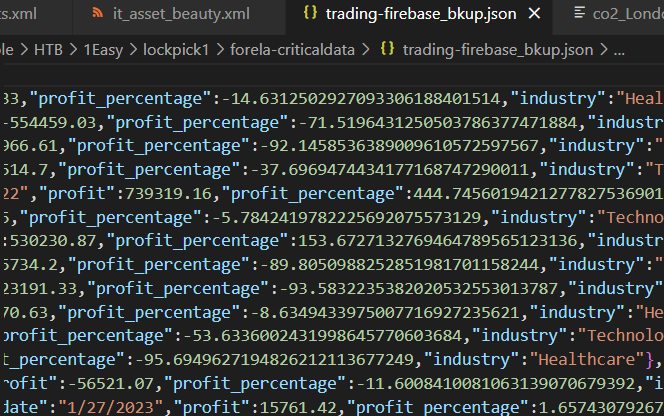Screen dimensions: 664x416
Task: Click the JSON braces icon on the active tab
Action: tap(311, 14)
